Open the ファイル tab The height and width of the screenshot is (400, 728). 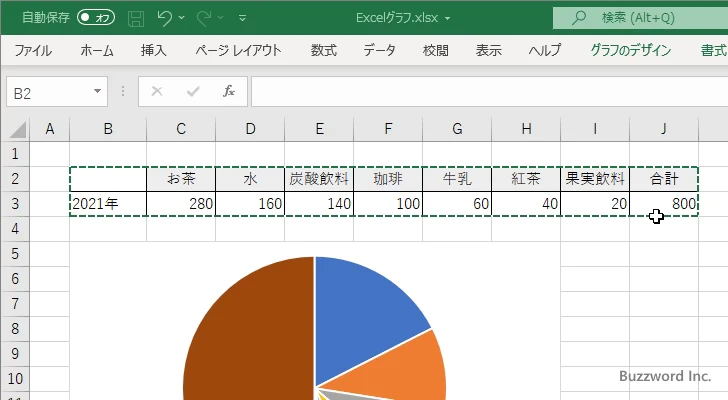pyautogui.click(x=33, y=50)
